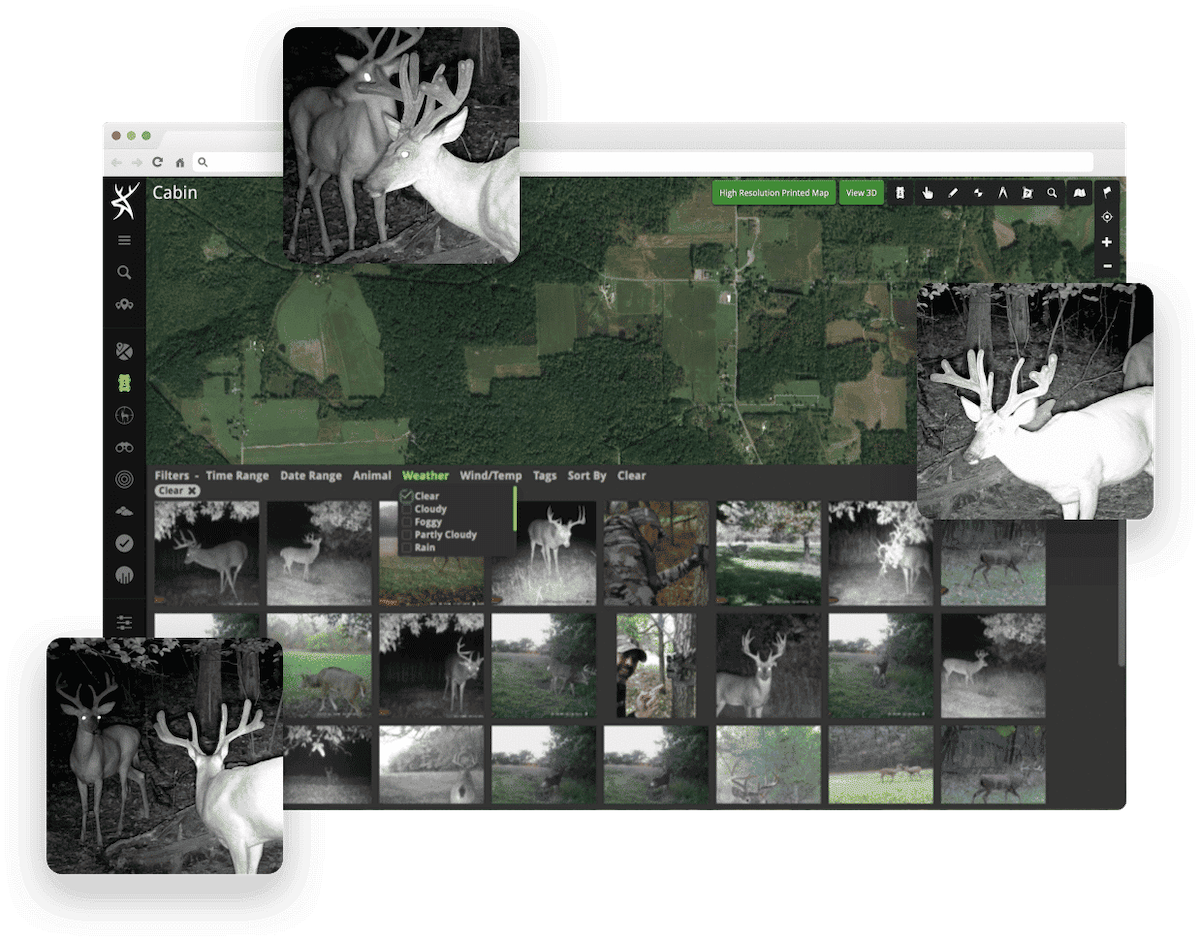
Task: Open the Weather filter dropdown
Action: (x=425, y=475)
